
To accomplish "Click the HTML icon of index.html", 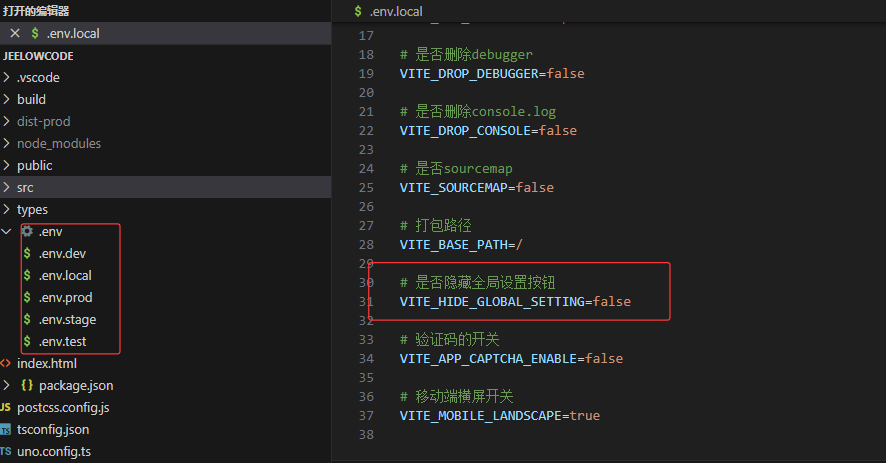I will [6, 363].
